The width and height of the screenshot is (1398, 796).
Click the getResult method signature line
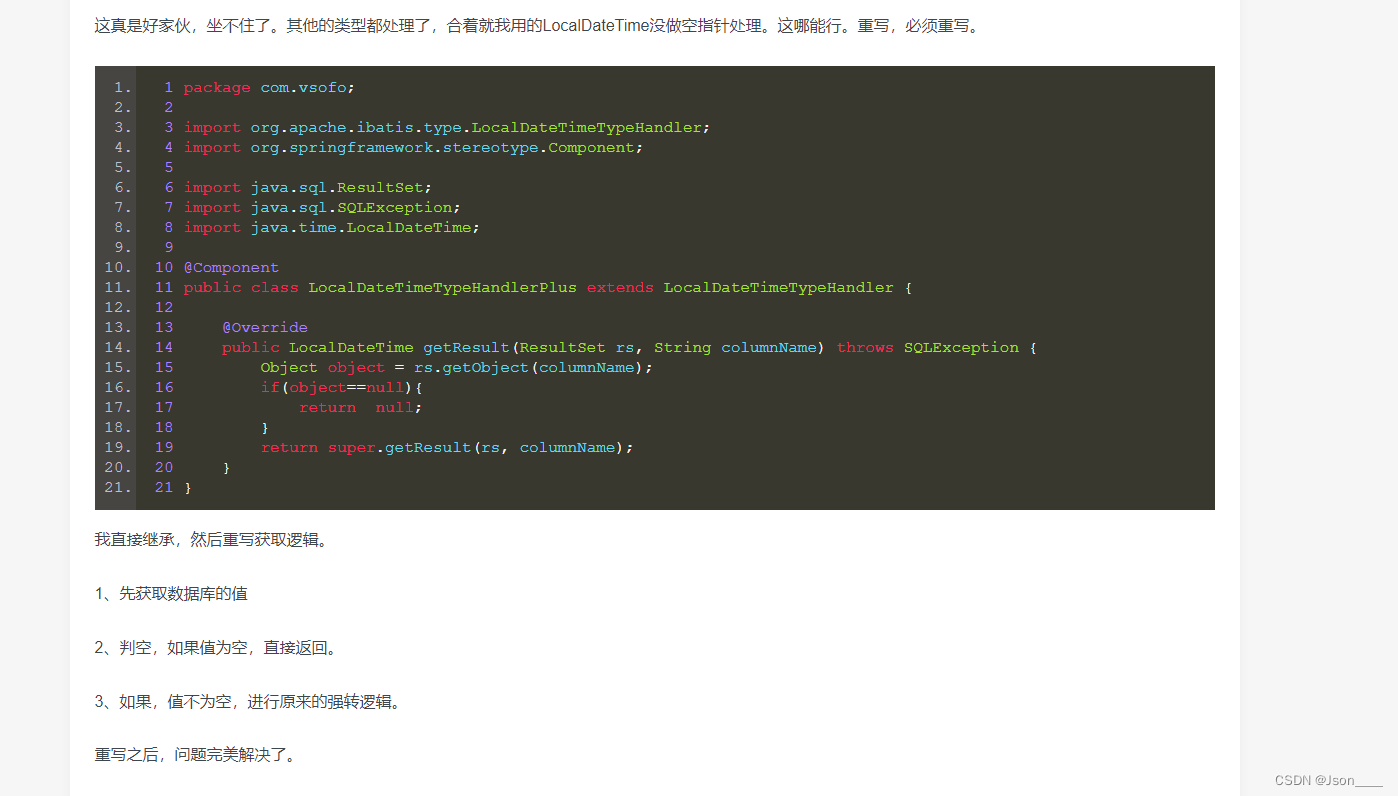[x=630, y=348]
